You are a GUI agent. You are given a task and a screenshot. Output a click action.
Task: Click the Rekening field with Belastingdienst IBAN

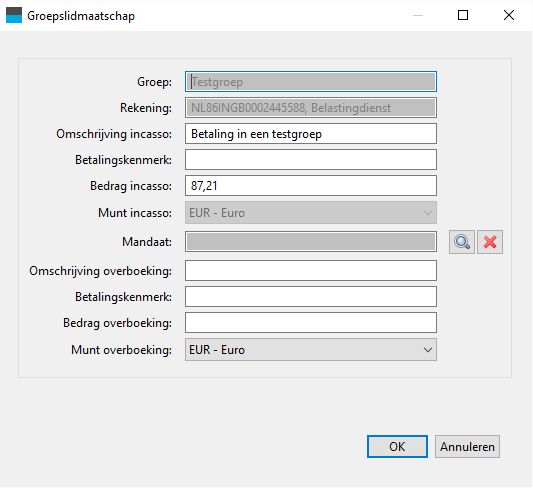pos(311,108)
